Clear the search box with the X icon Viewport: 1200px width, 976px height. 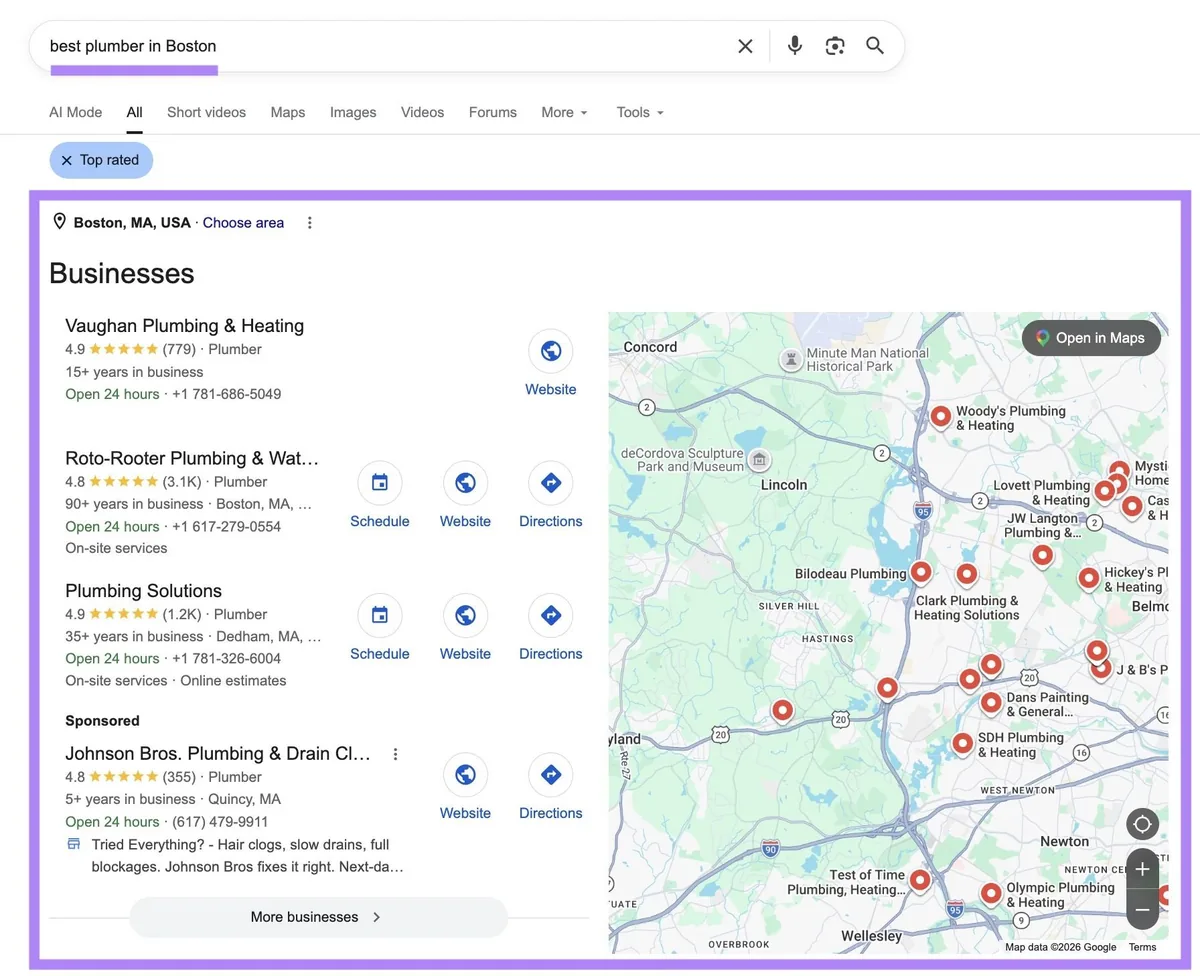pos(745,46)
